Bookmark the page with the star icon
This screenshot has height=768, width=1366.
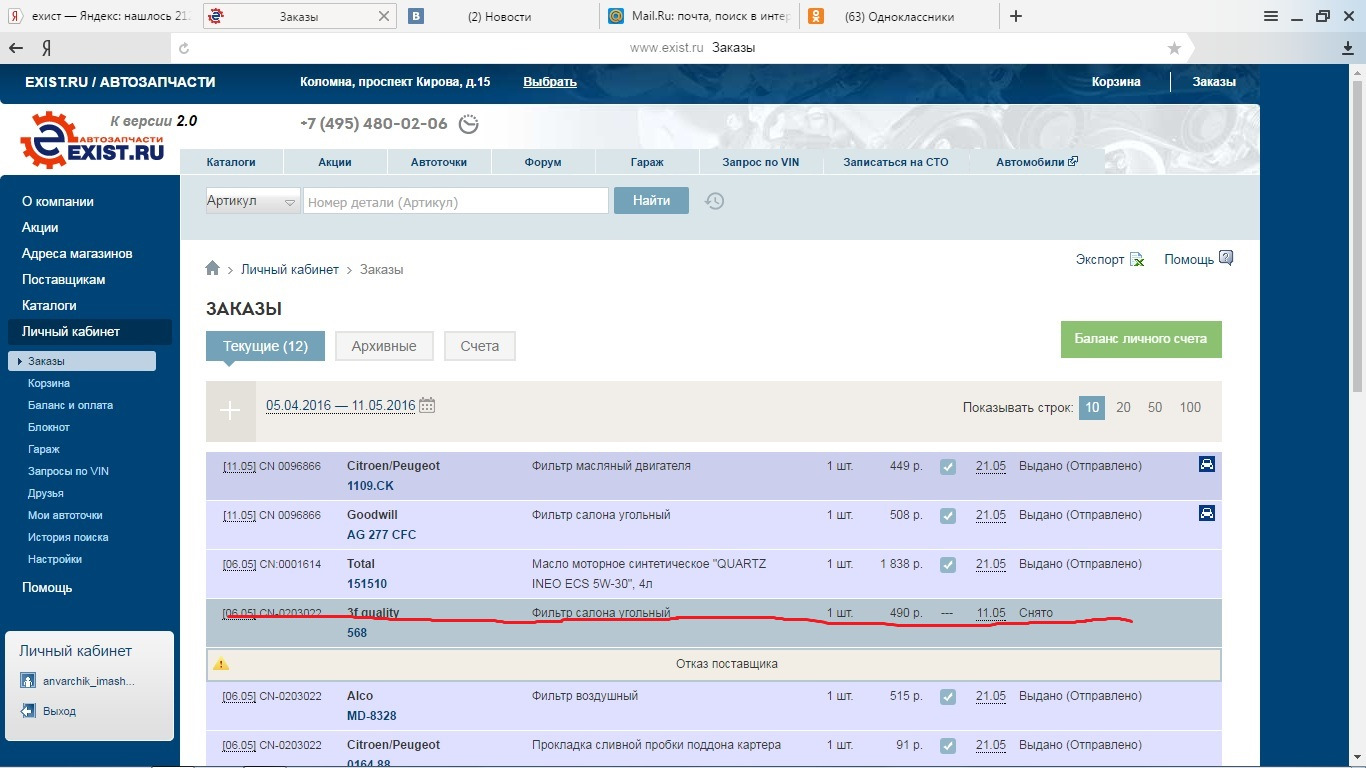[x=1174, y=48]
